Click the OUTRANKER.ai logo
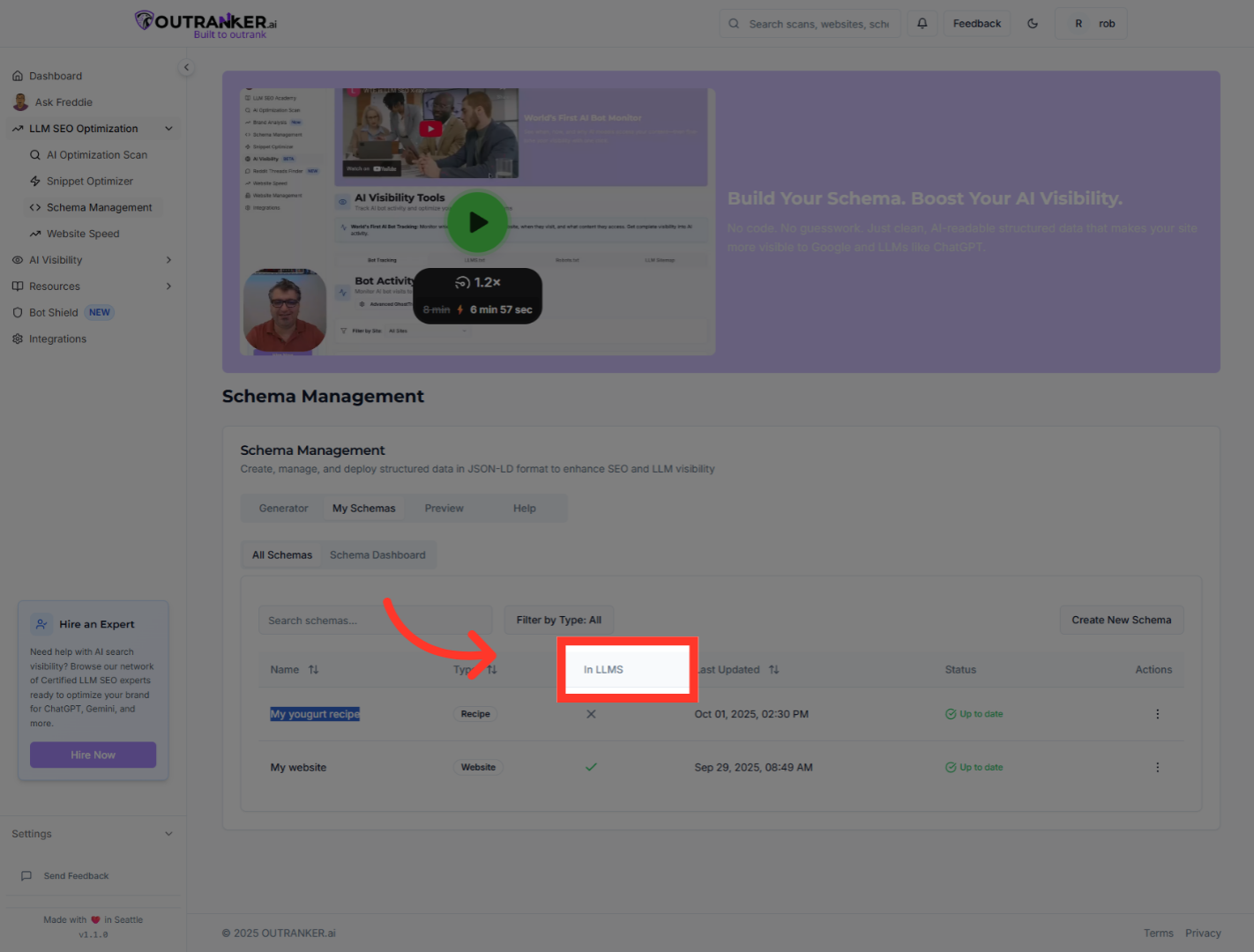Viewport: 1254px width, 952px height. 205,24
